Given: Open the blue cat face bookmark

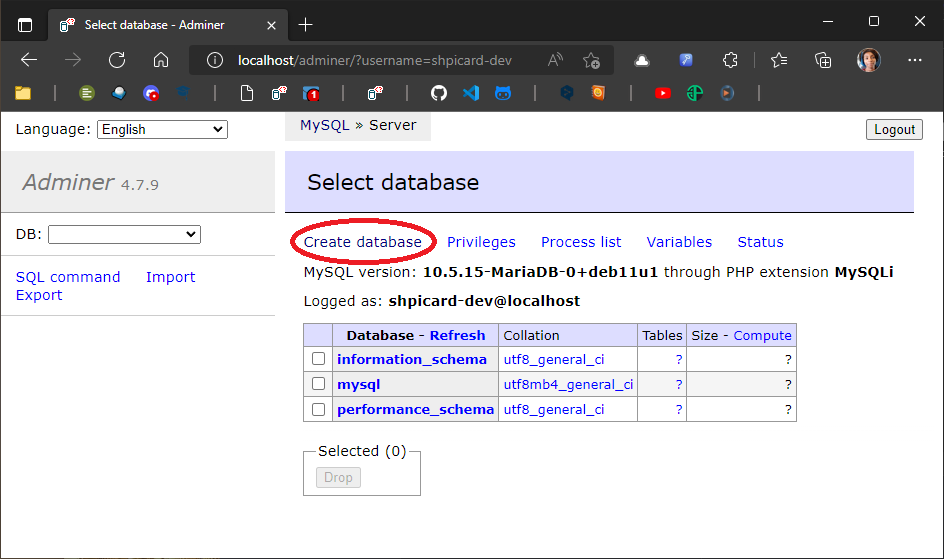Looking at the screenshot, I should point(503,93).
